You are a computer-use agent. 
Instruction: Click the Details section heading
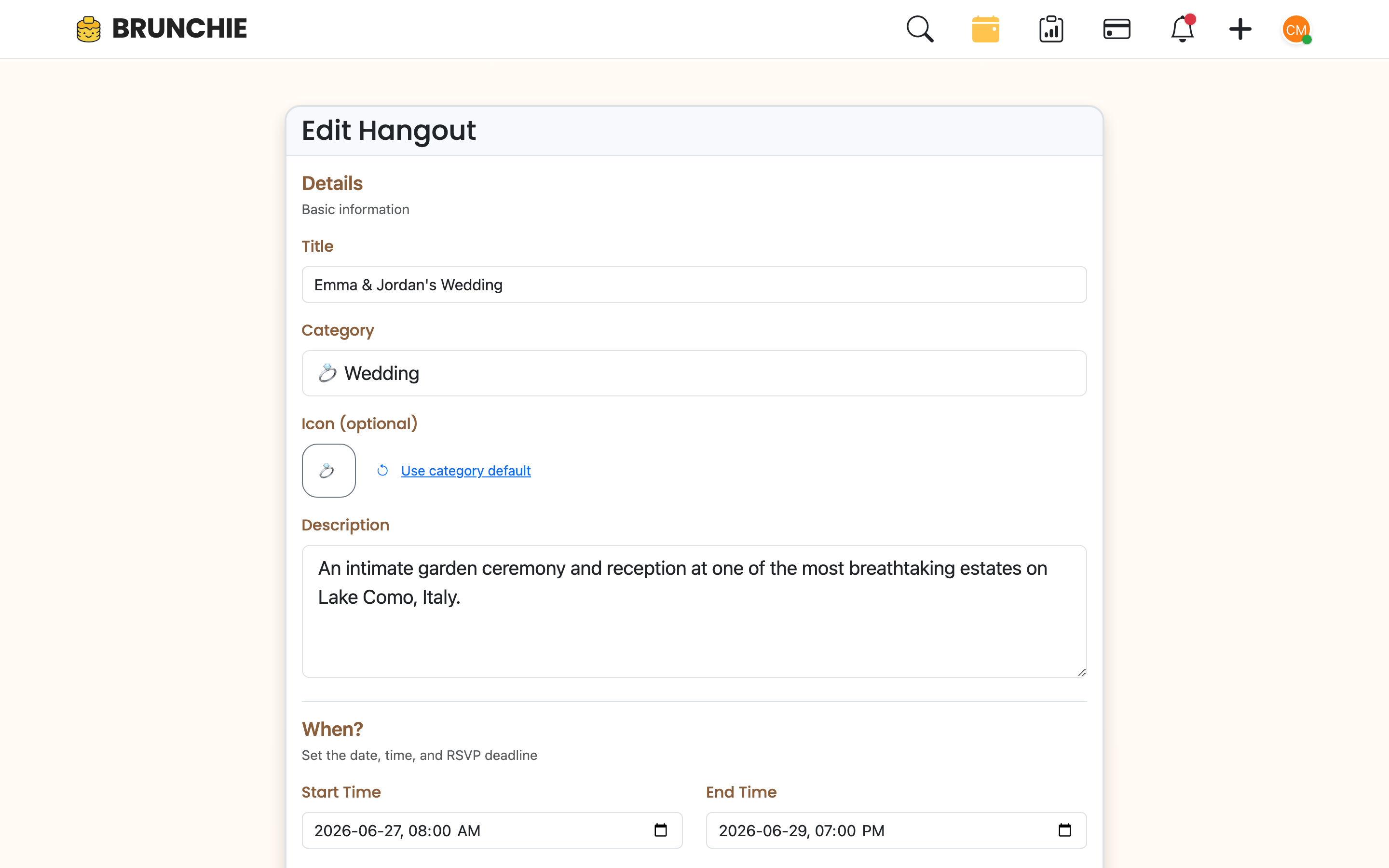pyautogui.click(x=332, y=183)
